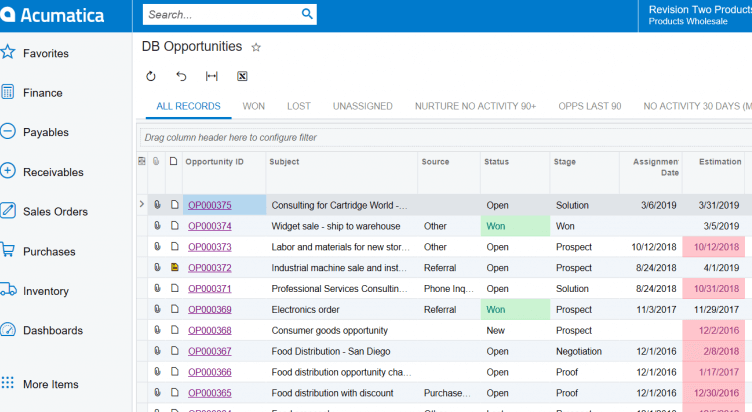
Task: Click the attachments column header icon
Action: [156, 161]
